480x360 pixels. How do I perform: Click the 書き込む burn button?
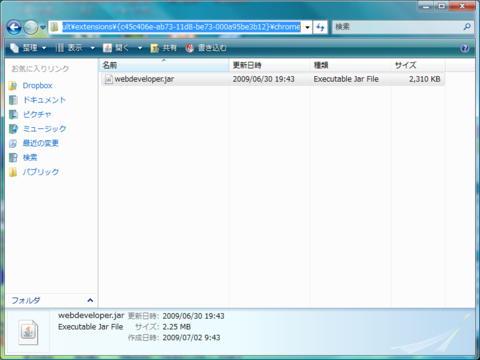click(206, 48)
